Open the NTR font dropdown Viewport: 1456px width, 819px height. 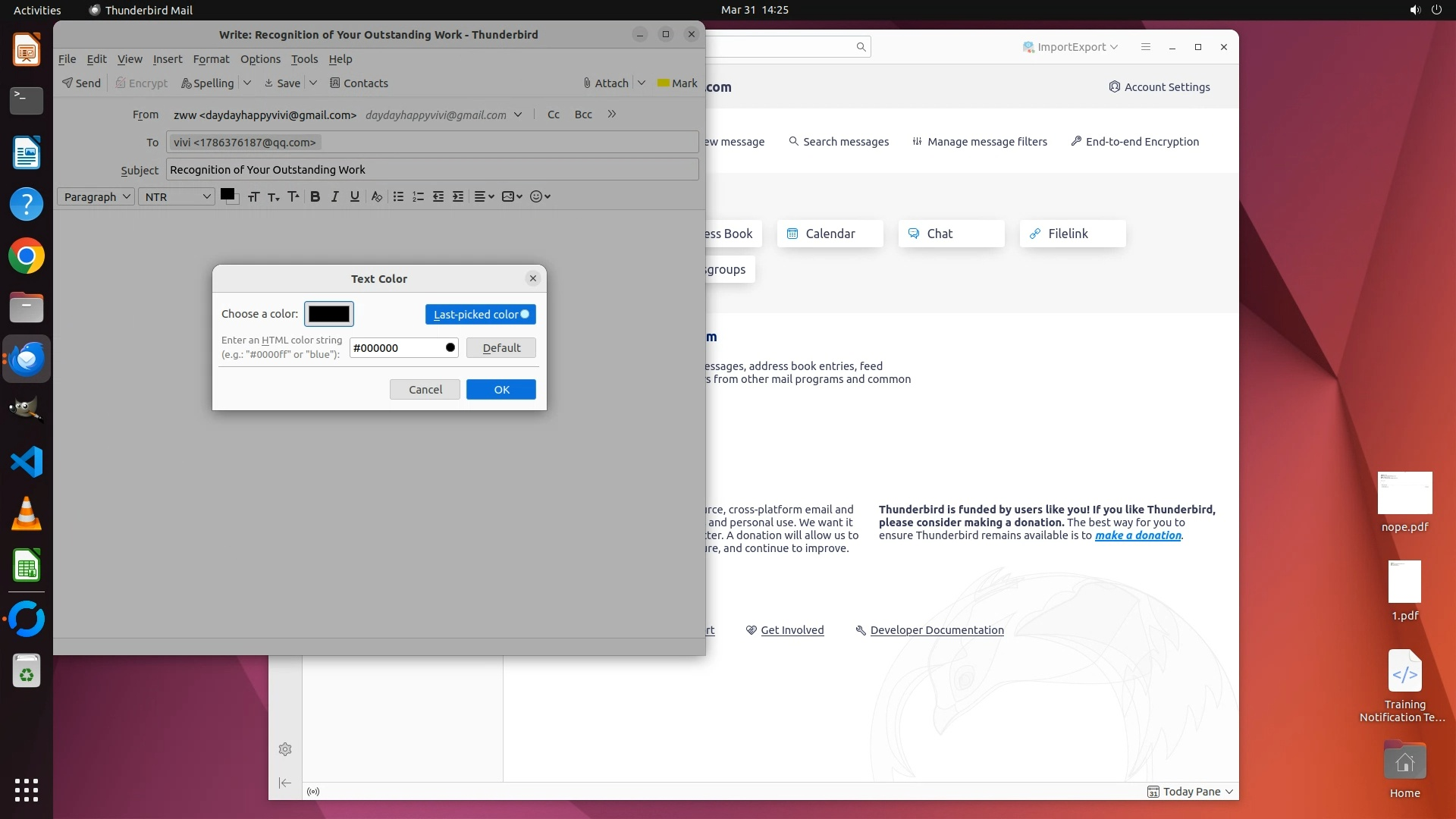177,196
